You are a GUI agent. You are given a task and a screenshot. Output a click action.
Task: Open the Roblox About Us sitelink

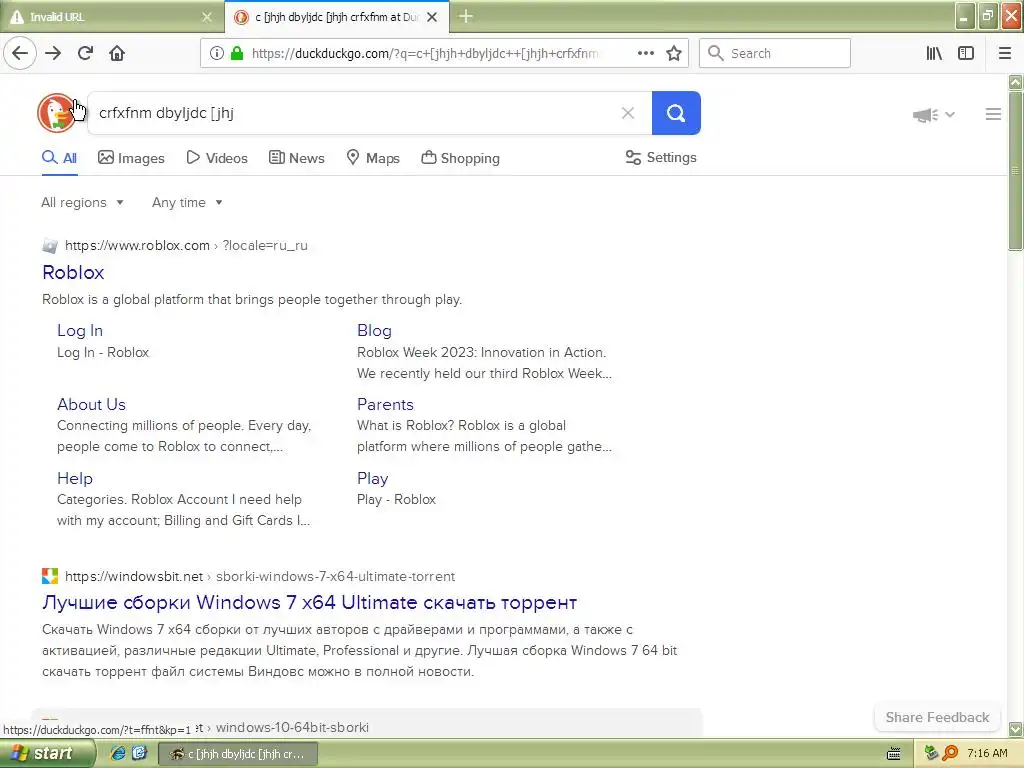click(91, 404)
